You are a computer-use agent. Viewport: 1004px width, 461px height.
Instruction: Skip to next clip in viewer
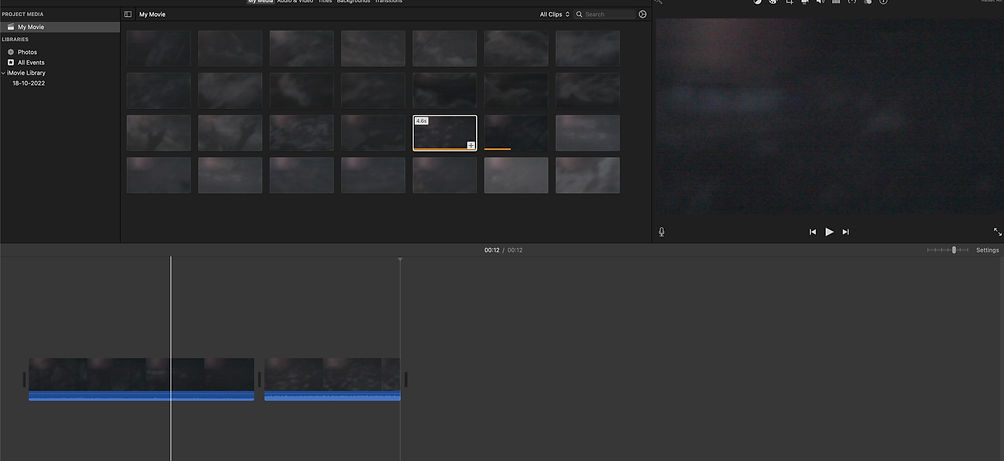coord(846,232)
